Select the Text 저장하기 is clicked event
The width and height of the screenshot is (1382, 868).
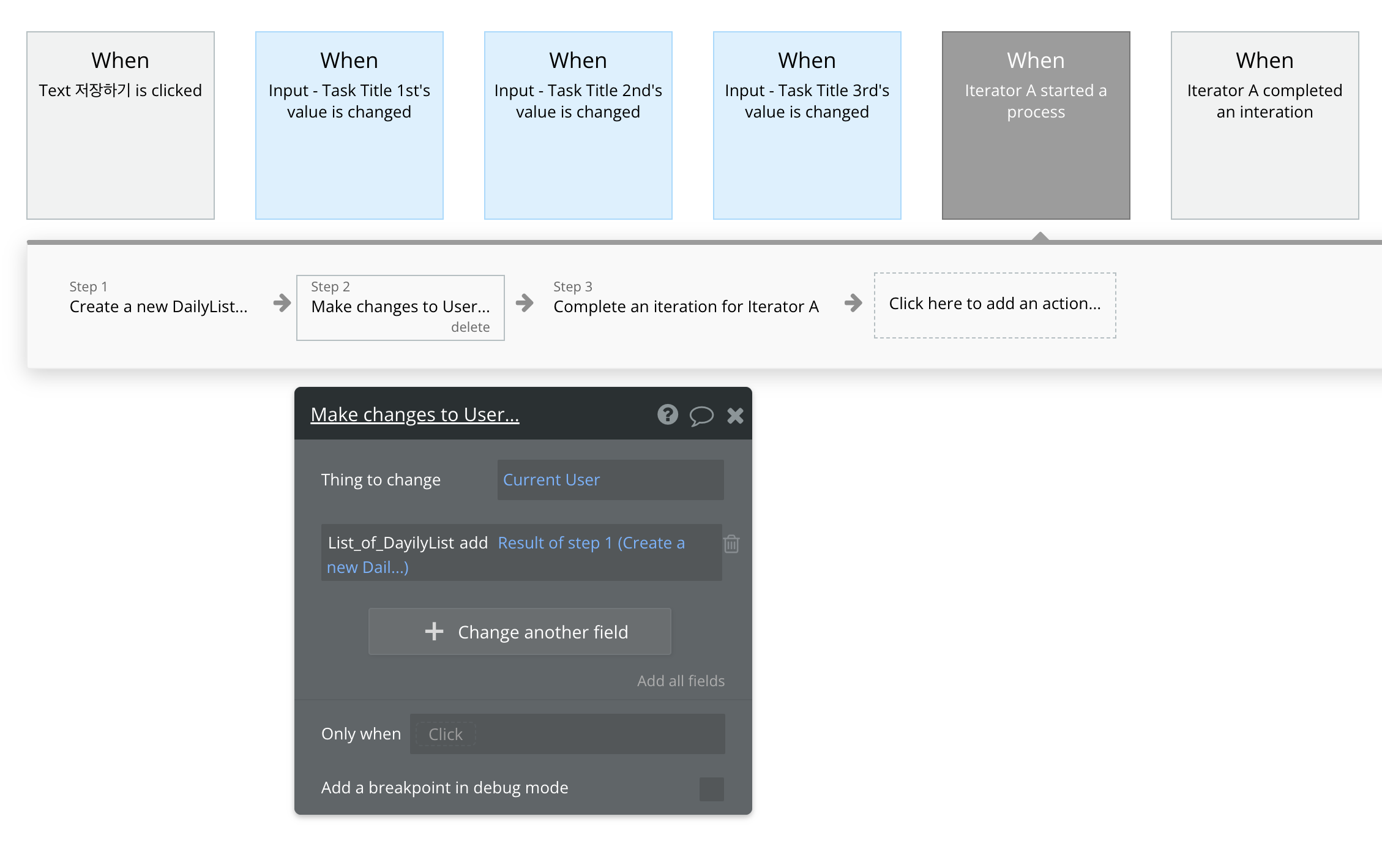[121, 125]
